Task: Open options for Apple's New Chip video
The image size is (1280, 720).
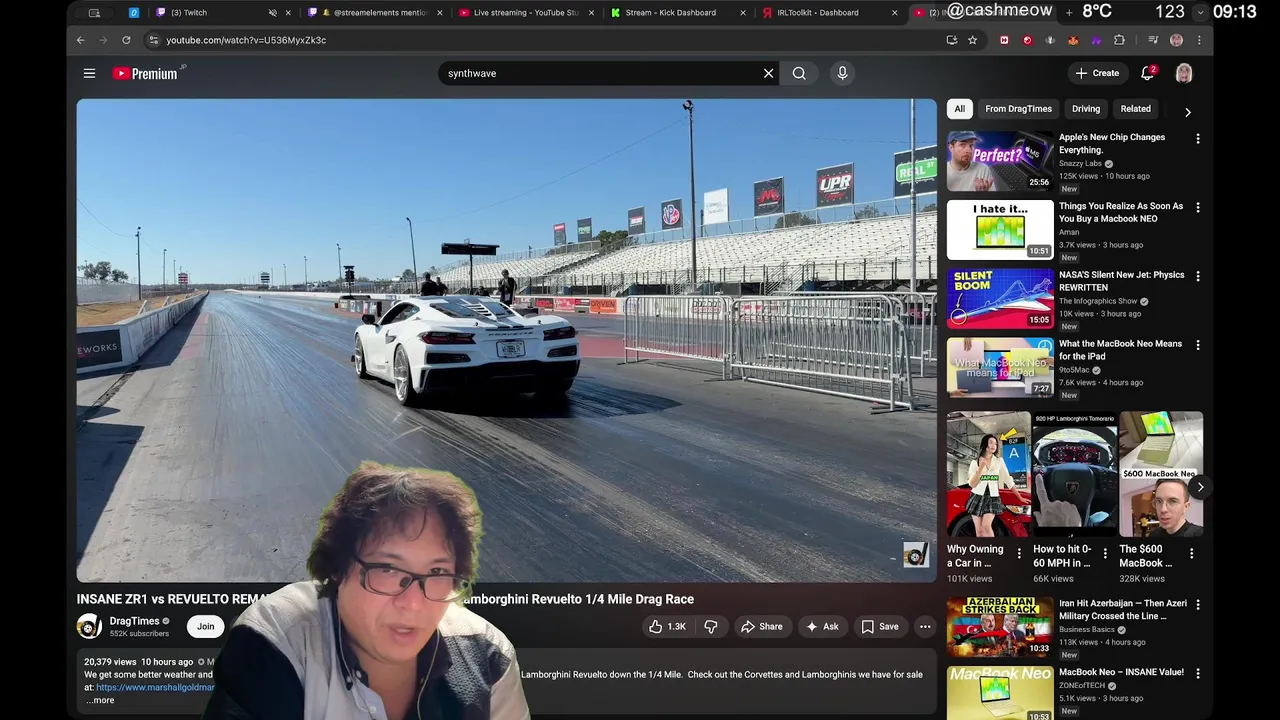Action: [1198, 139]
